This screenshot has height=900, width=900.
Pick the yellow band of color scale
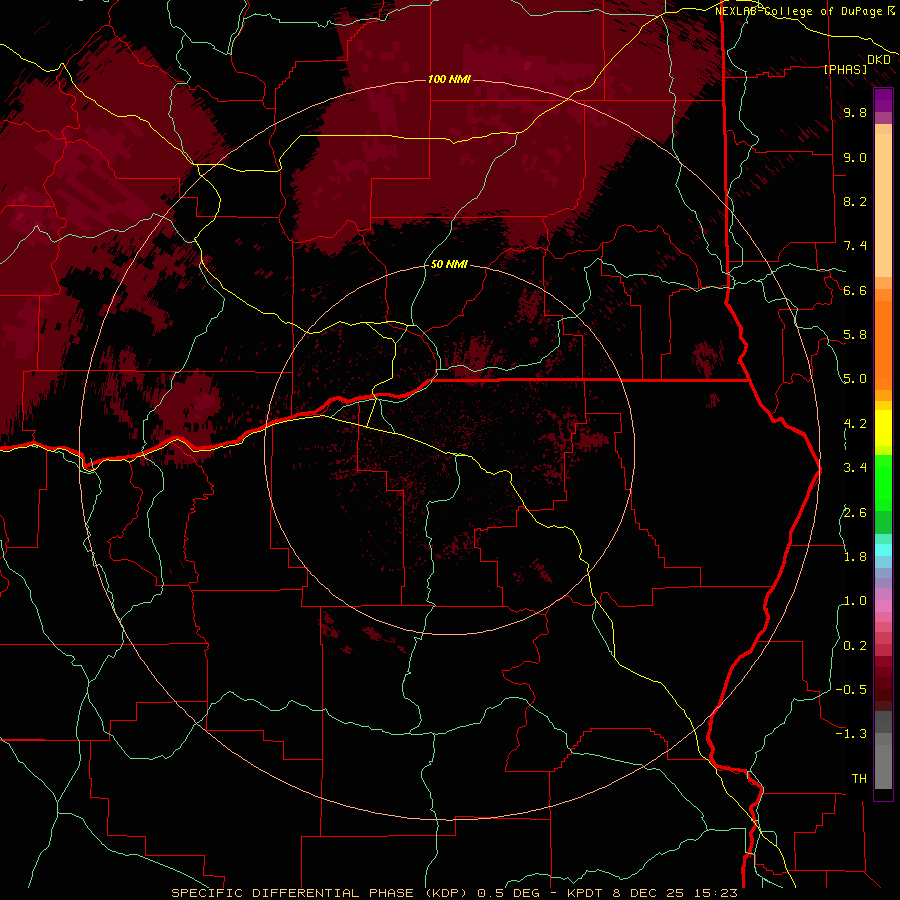883,428
